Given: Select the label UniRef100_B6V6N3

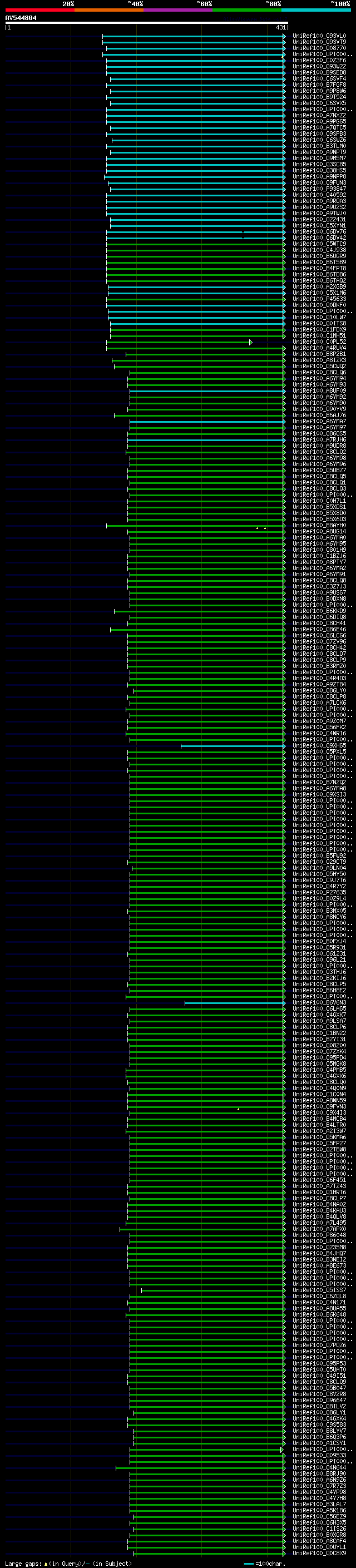Looking at the screenshot, I should pyautogui.click(x=319, y=1002).
